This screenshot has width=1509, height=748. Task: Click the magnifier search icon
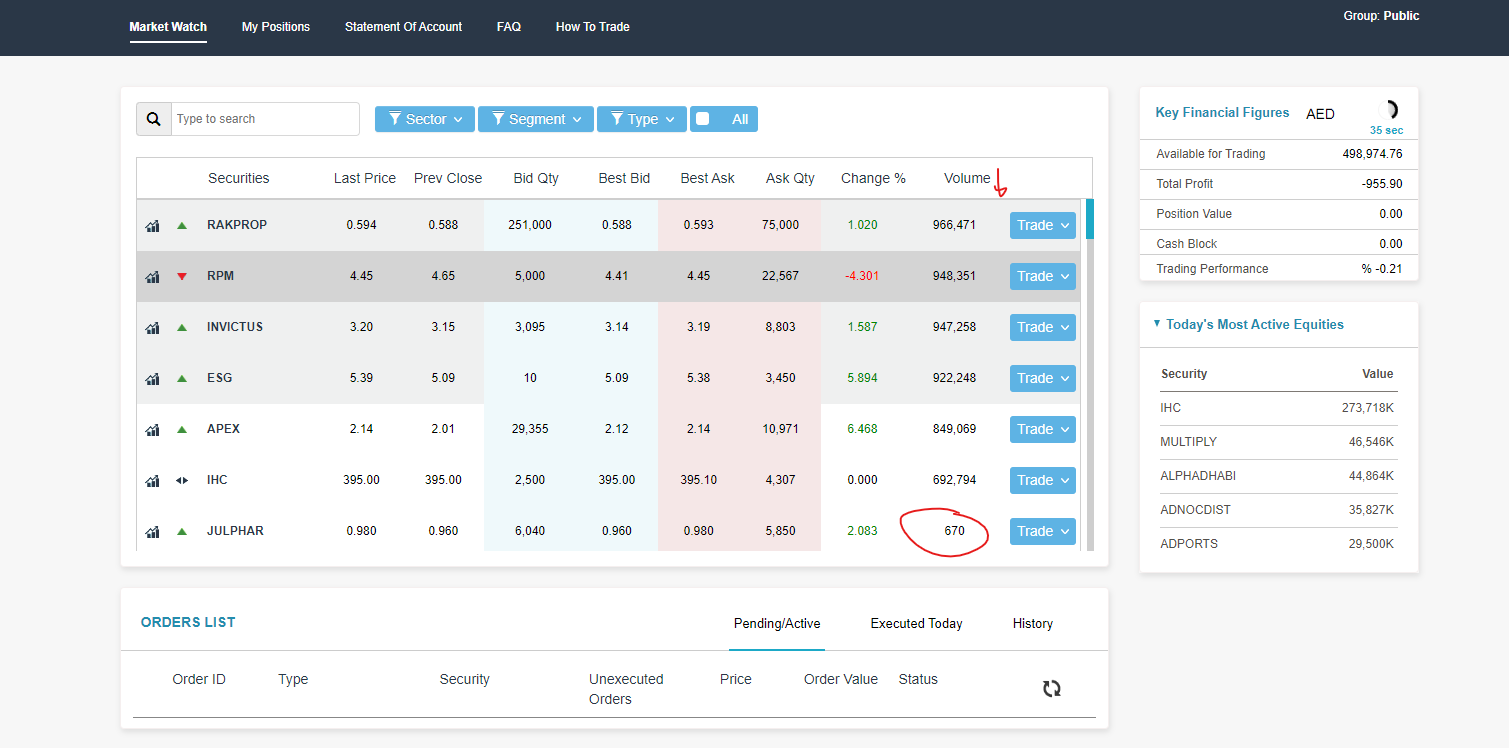(153, 118)
